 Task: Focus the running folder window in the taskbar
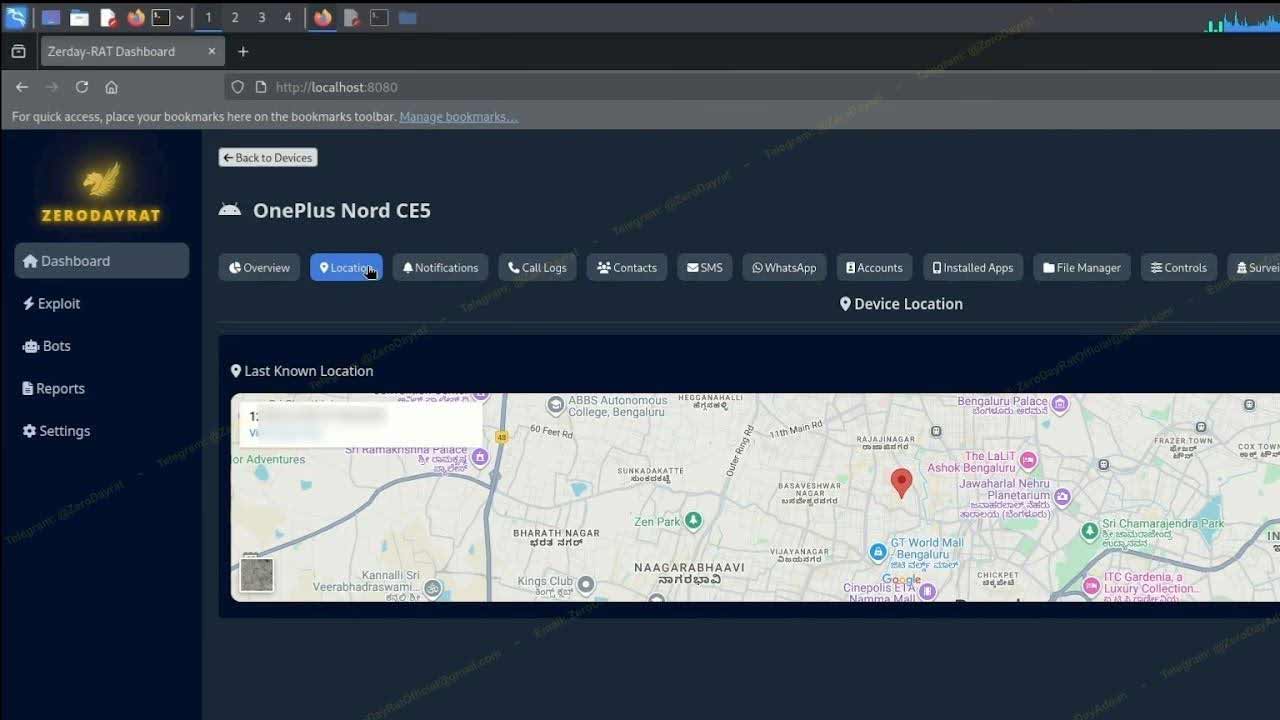[x=407, y=17]
